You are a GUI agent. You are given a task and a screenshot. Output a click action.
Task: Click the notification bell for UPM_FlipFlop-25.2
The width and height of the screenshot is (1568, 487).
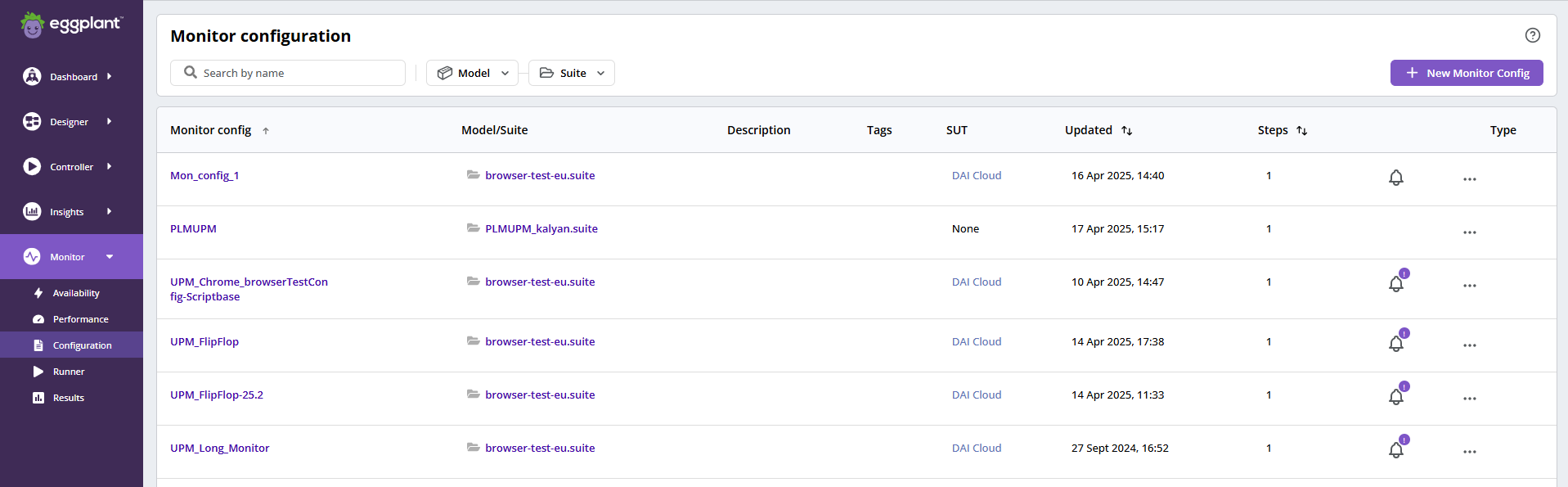1396,397
